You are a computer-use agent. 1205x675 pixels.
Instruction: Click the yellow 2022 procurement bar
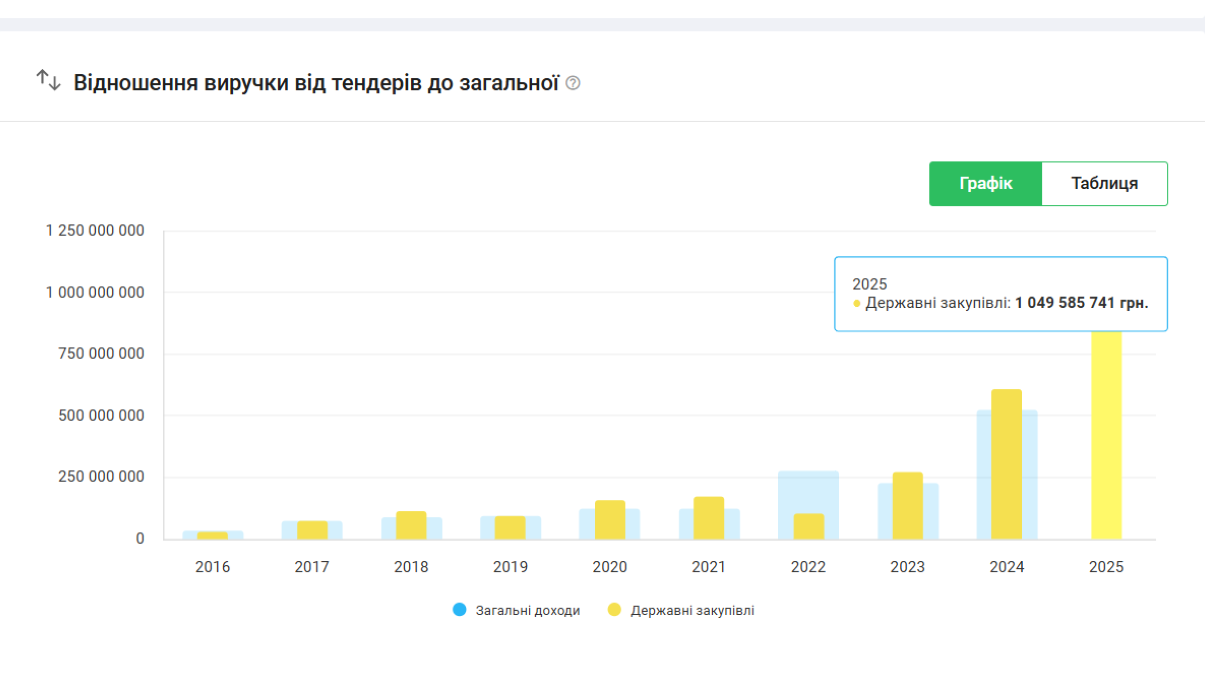[x=808, y=526]
